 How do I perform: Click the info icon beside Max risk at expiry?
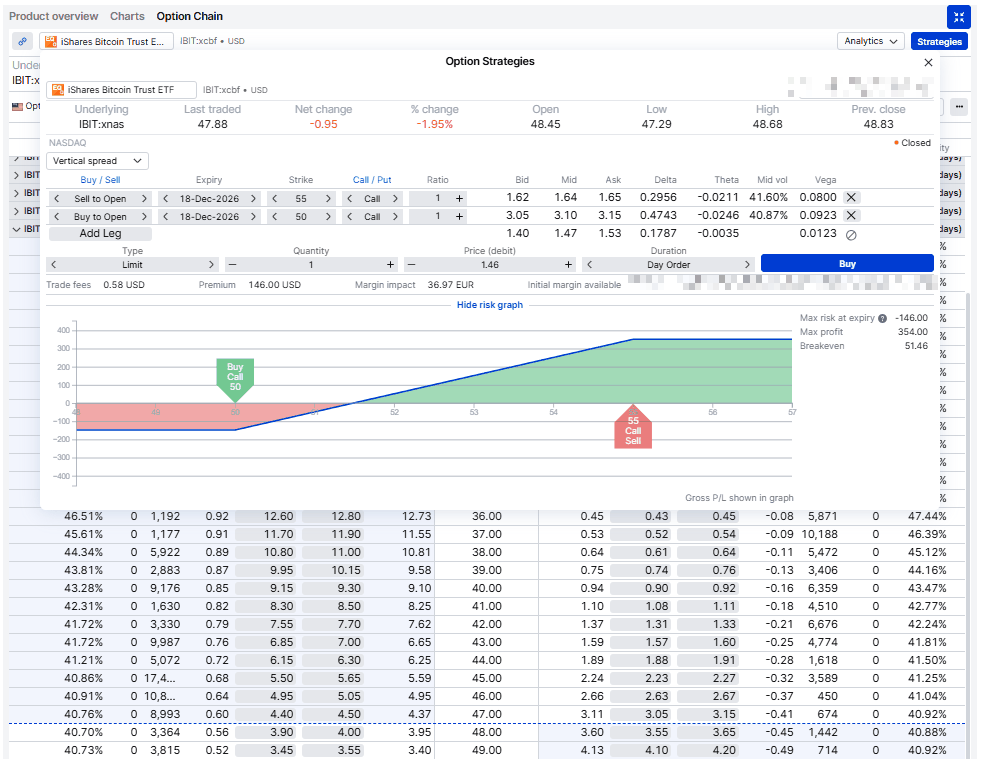pos(882,318)
